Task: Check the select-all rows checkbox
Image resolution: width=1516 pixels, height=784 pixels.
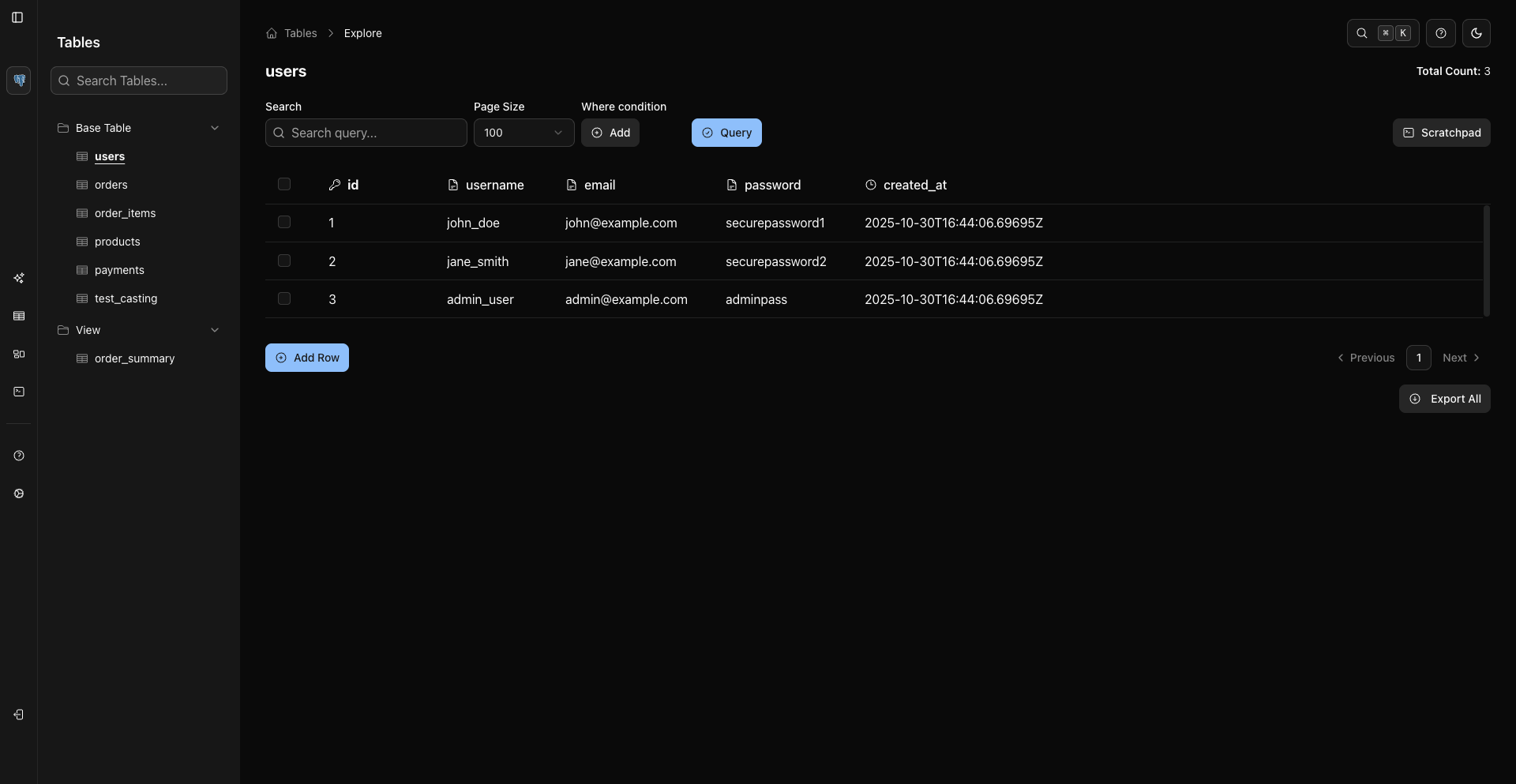Action: (284, 184)
